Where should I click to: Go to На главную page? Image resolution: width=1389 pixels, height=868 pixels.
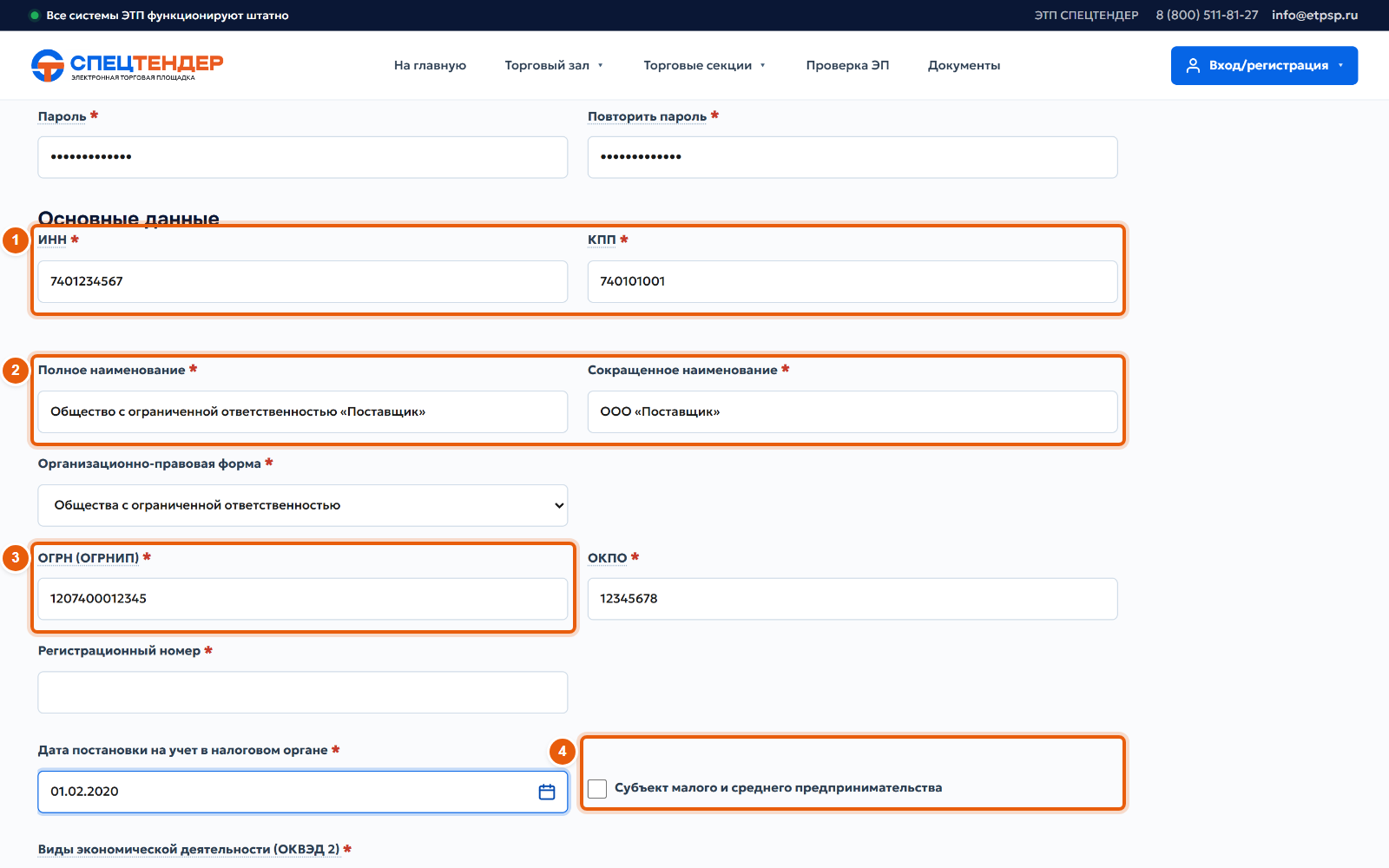click(430, 65)
